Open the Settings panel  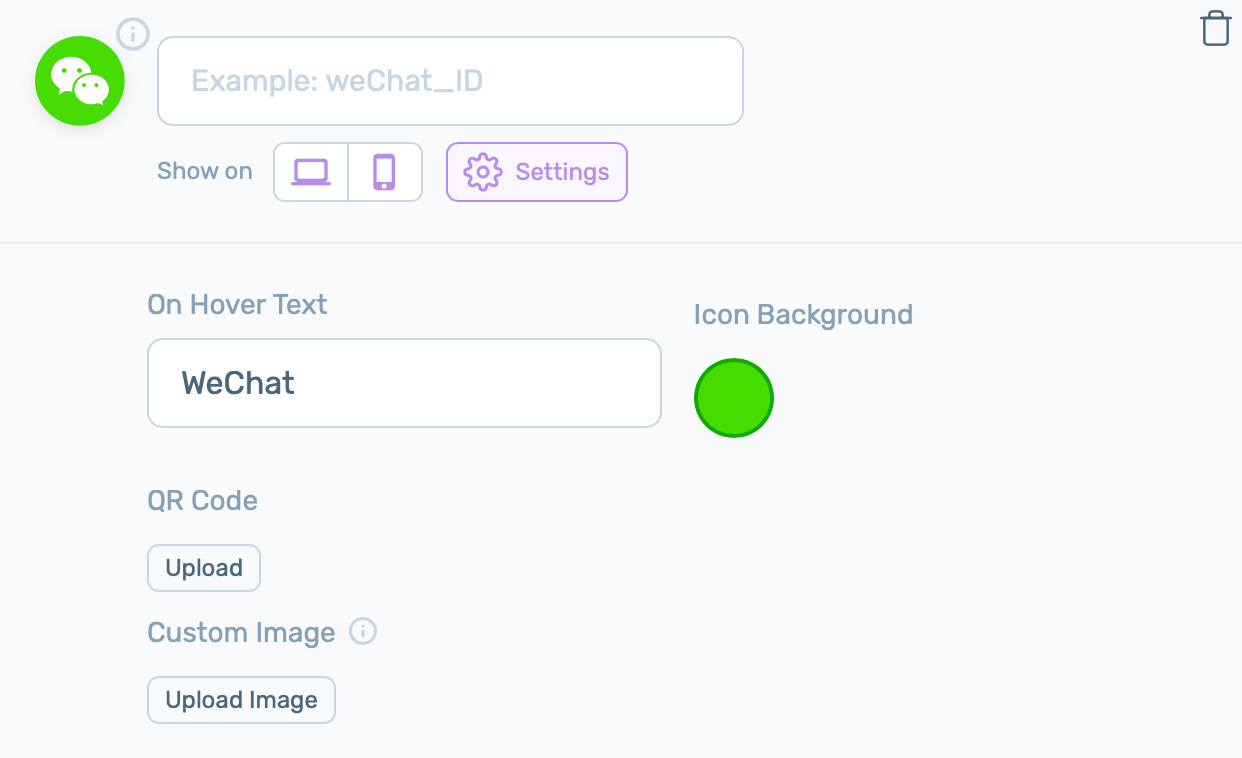tap(537, 172)
